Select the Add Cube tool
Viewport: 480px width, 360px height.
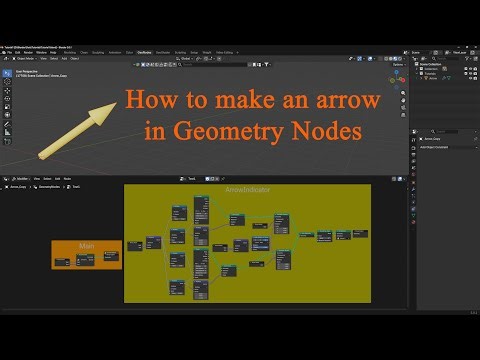(x=7, y=142)
